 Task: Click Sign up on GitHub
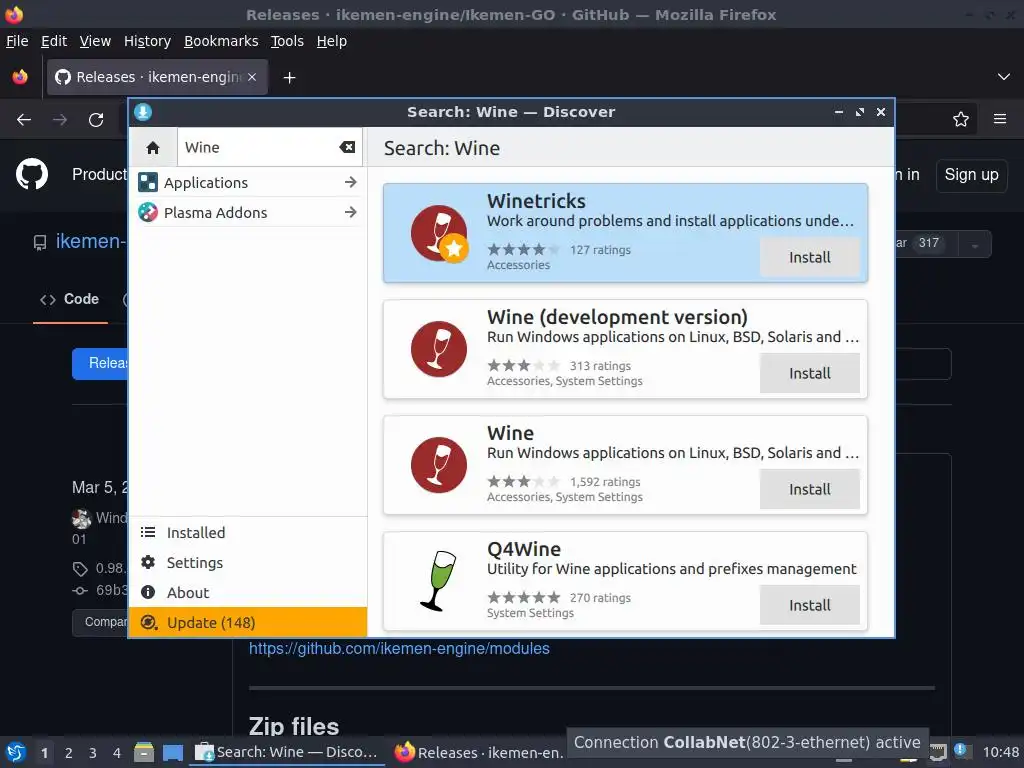coord(971,175)
